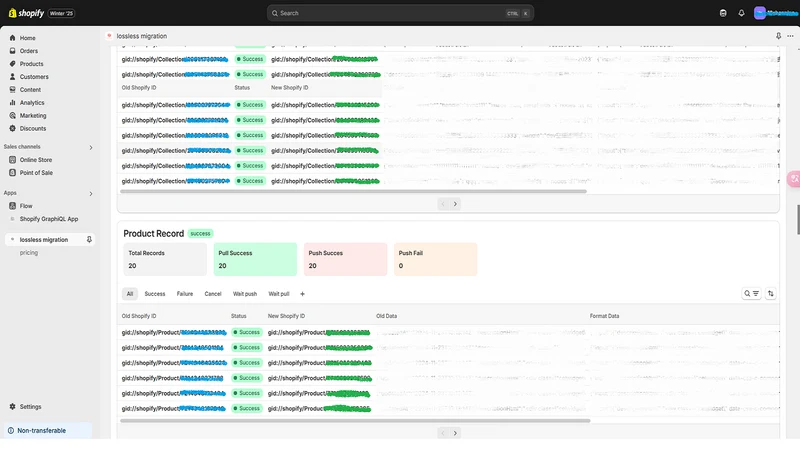
Task: Select the Success filter tab
Action: click(155, 294)
